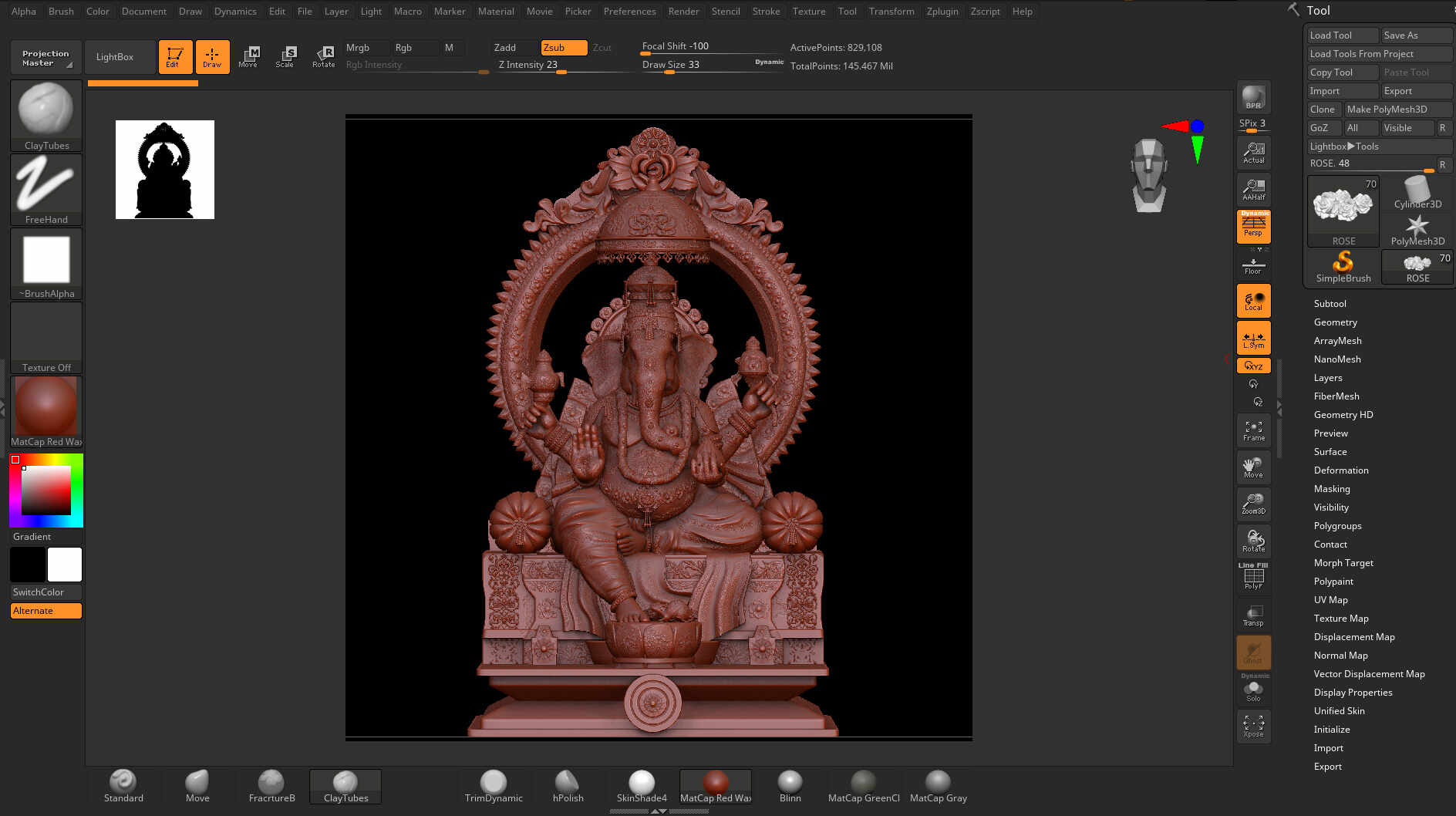Toggle Local transformations
The image size is (1456, 816).
(x=1253, y=301)
